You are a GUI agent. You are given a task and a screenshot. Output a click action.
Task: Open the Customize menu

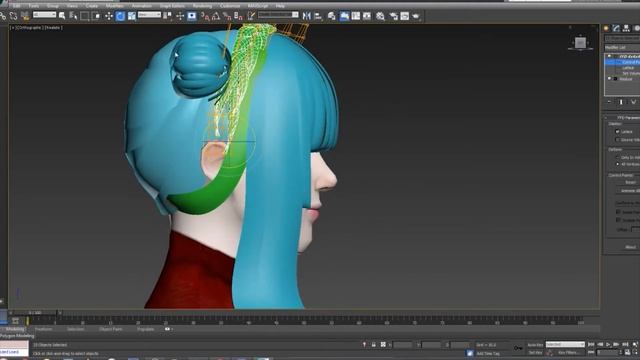(x=230, y=6)
